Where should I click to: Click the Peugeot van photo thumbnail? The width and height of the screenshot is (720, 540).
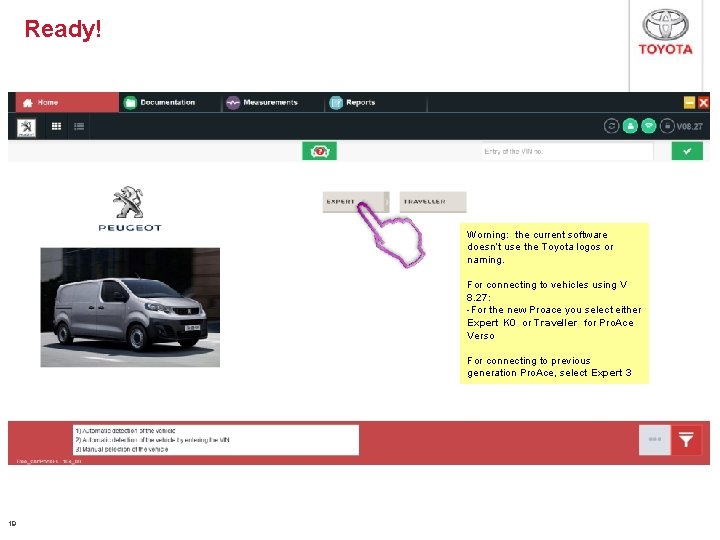[x=130, y=307]
